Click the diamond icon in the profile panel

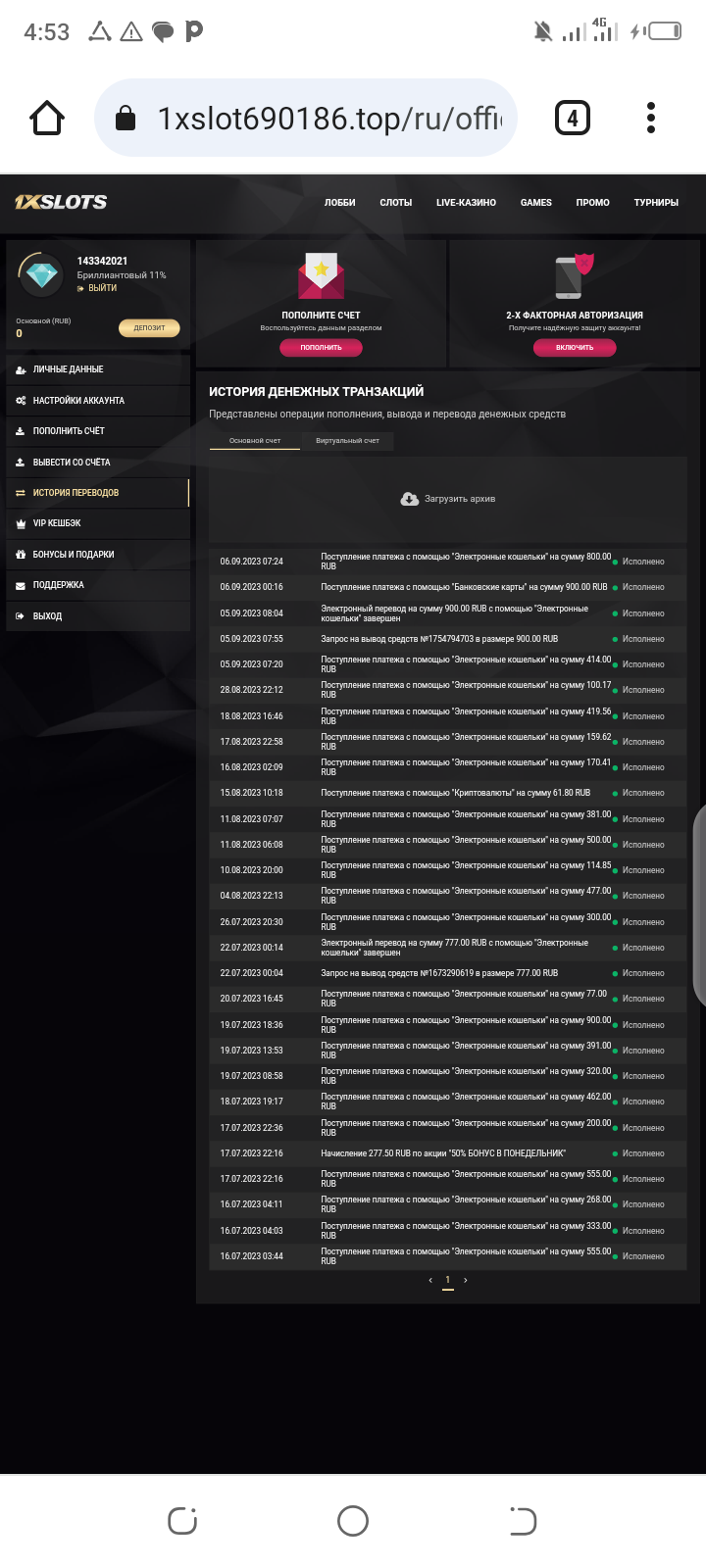point(40,275)
